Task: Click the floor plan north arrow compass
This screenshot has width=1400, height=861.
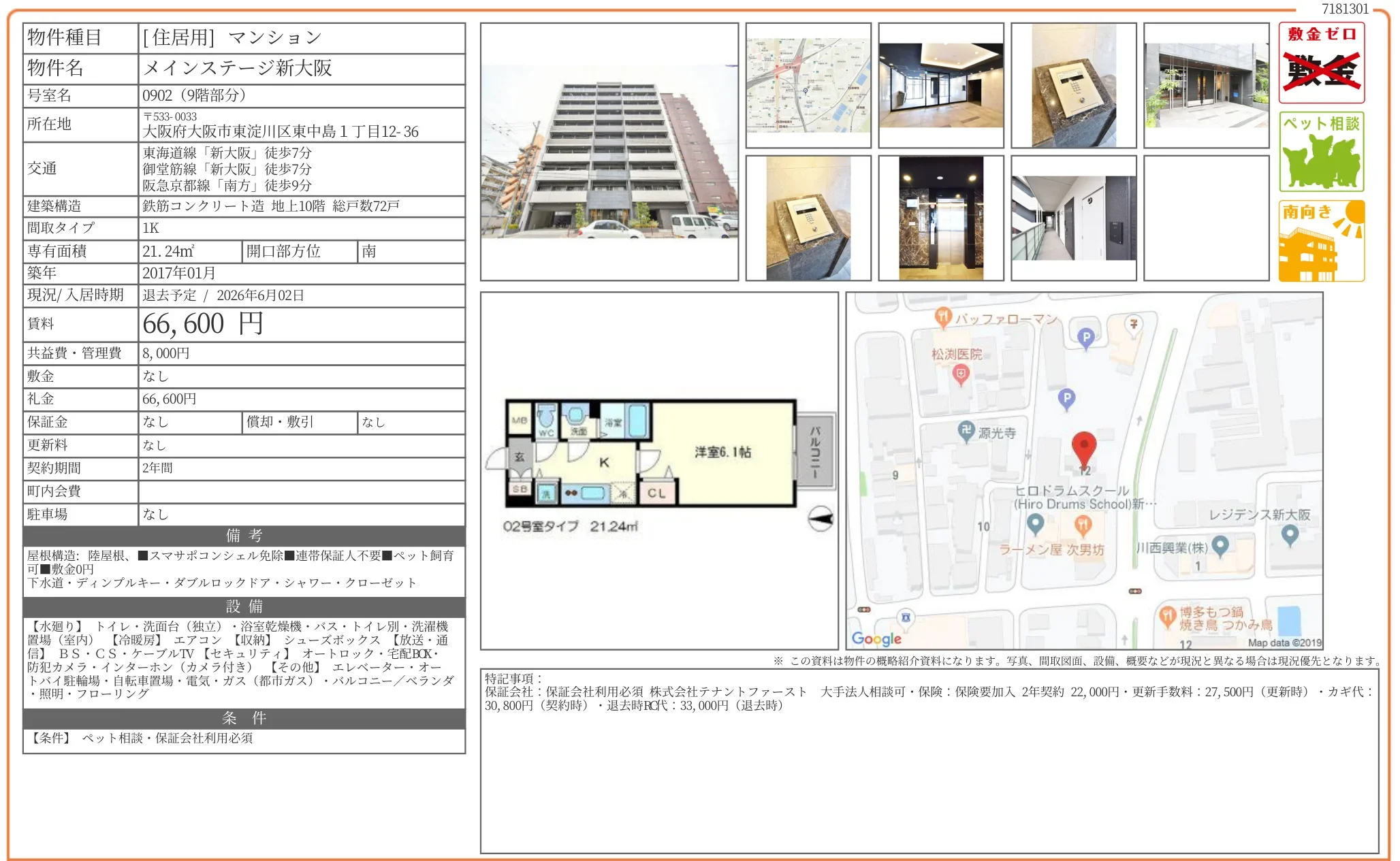Action: coord(821,519)
